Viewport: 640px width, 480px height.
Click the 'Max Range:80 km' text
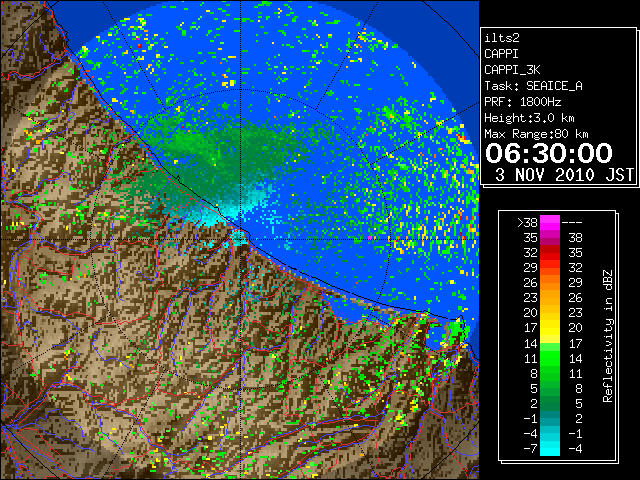[536, 134]
